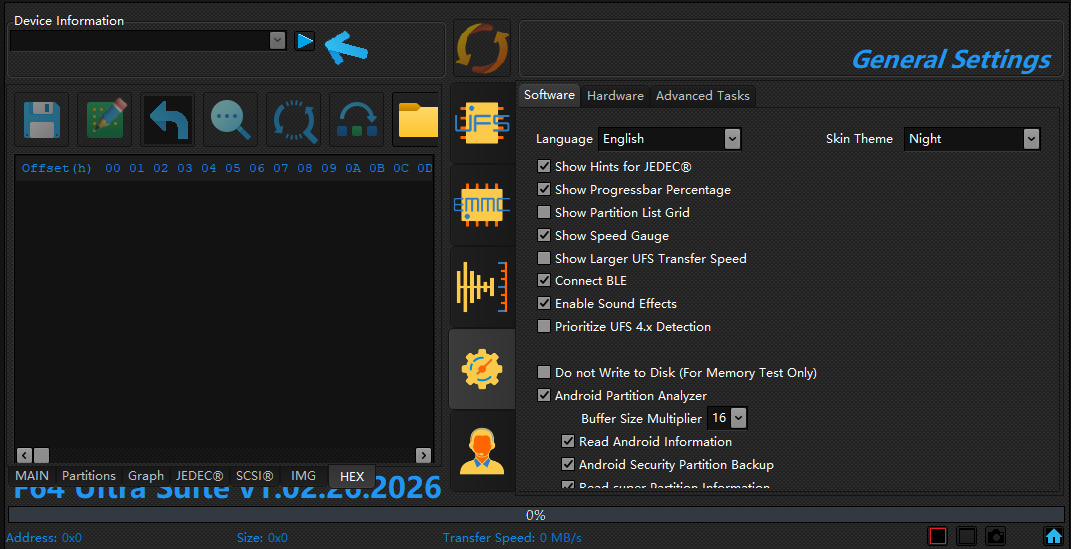Switch to the Partitions tab

(88, 476)
